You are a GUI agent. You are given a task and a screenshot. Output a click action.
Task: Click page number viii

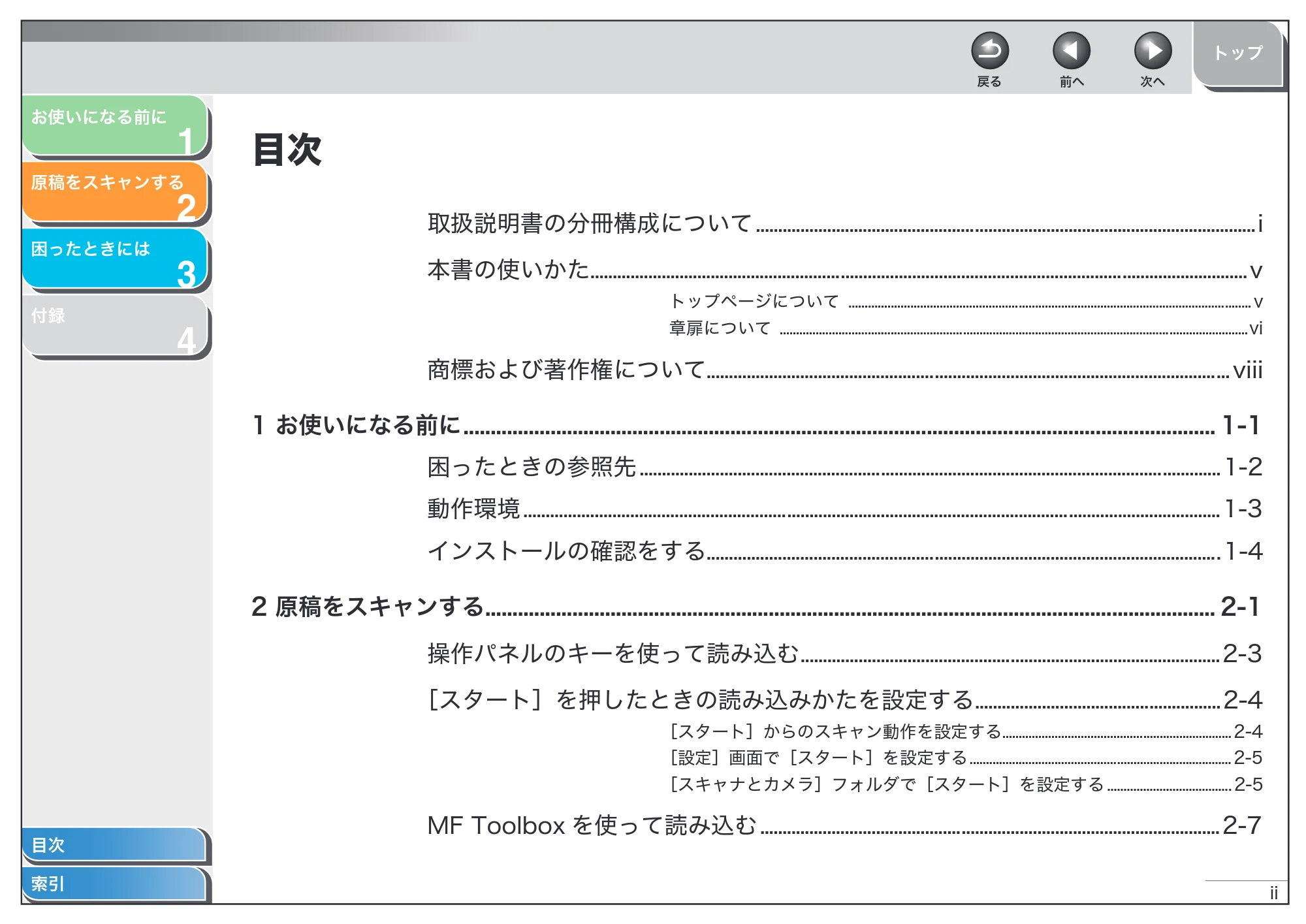tap(1247, 370)
